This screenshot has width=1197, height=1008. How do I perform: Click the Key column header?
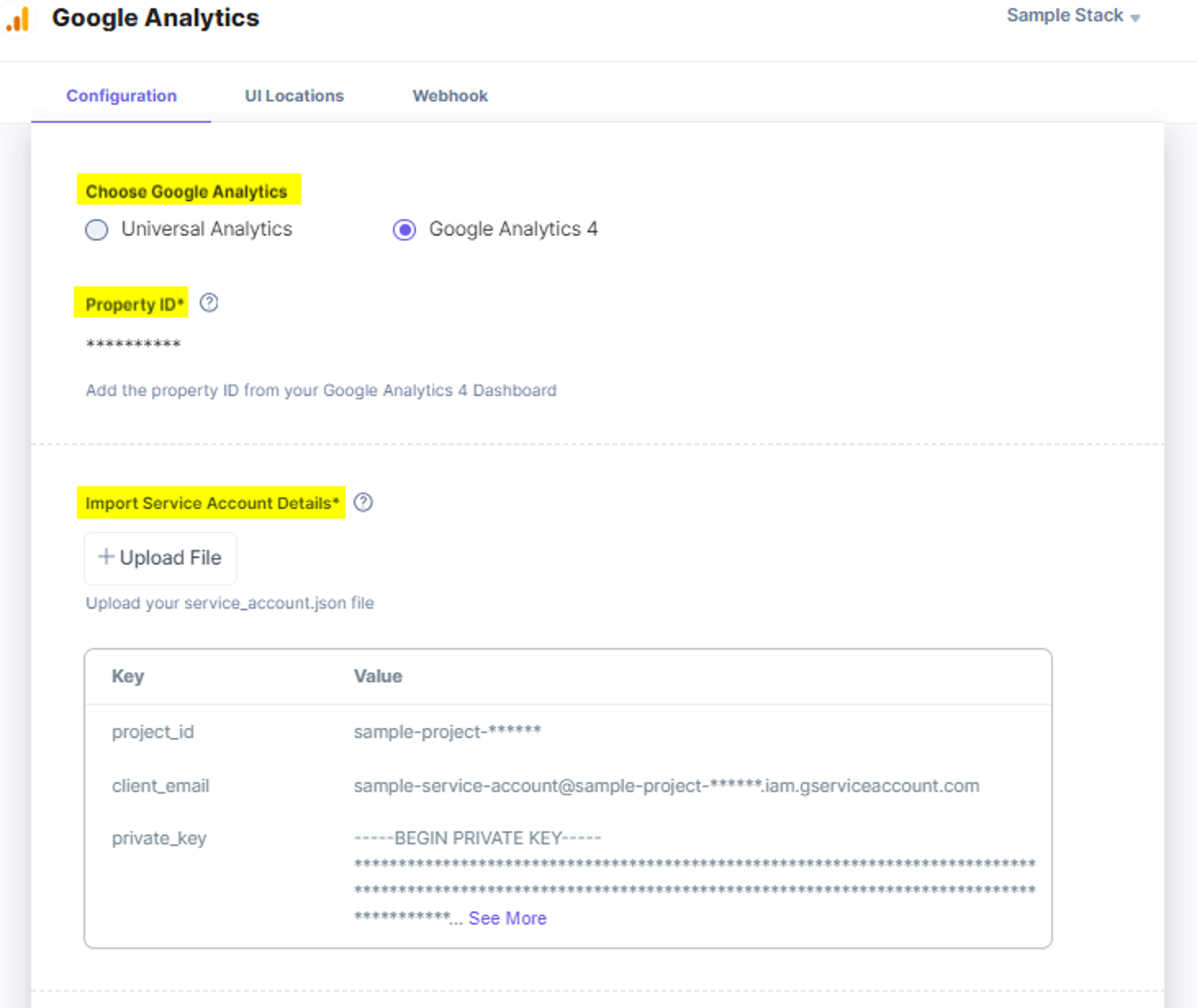pyautogui.click(x=128, y=676)
